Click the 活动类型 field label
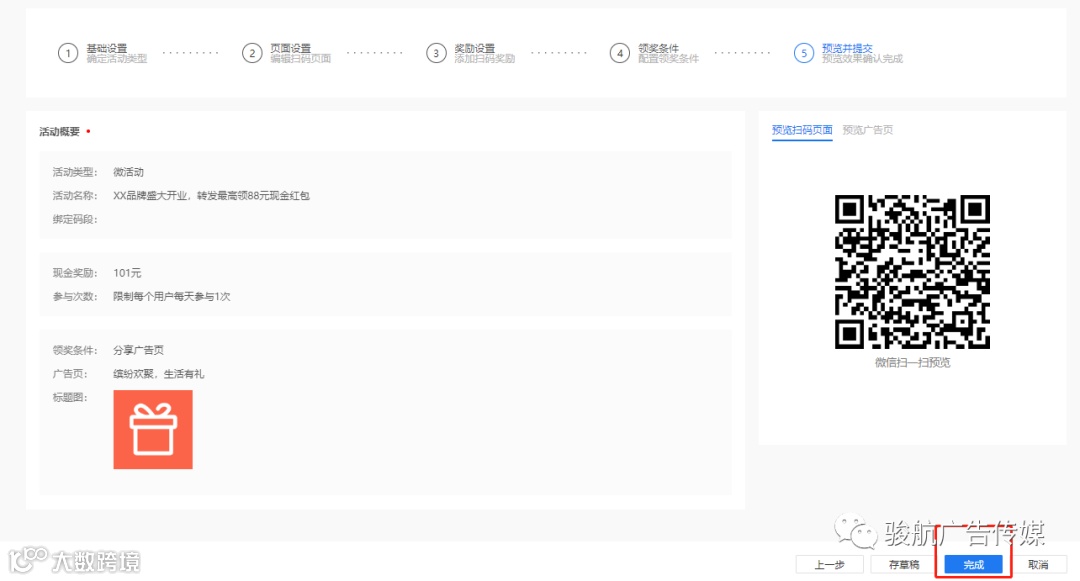The width and height of the screenshot is (1080, 581). pos(75,172)
